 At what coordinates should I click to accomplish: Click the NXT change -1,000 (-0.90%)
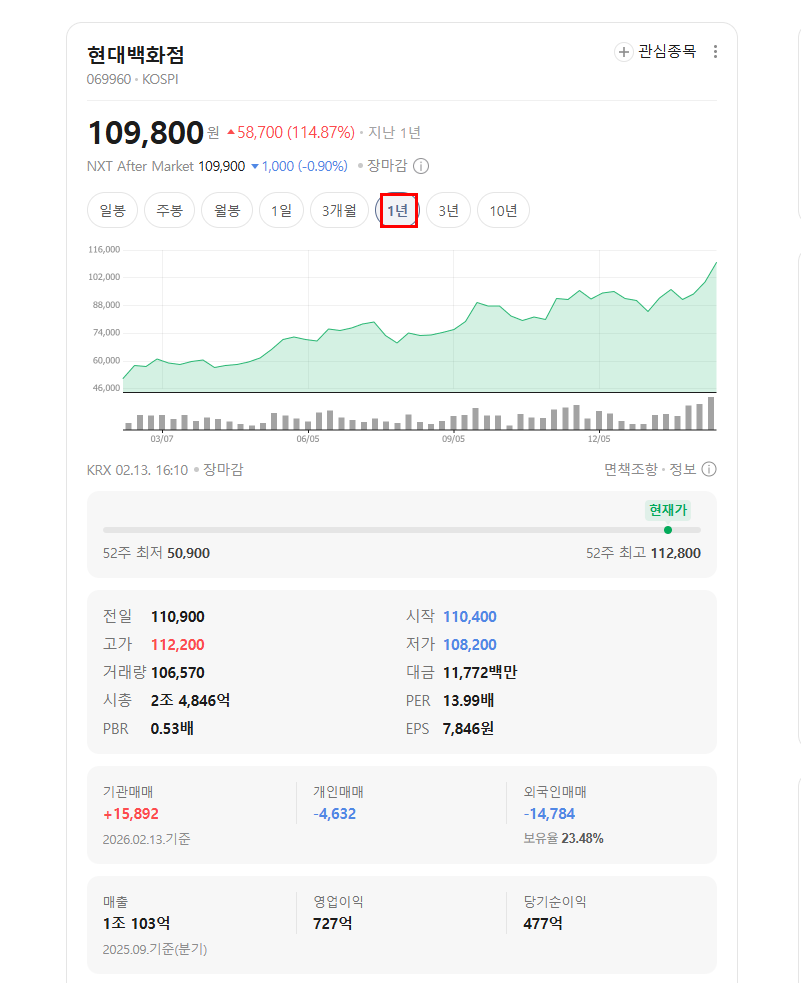[300, 166]
